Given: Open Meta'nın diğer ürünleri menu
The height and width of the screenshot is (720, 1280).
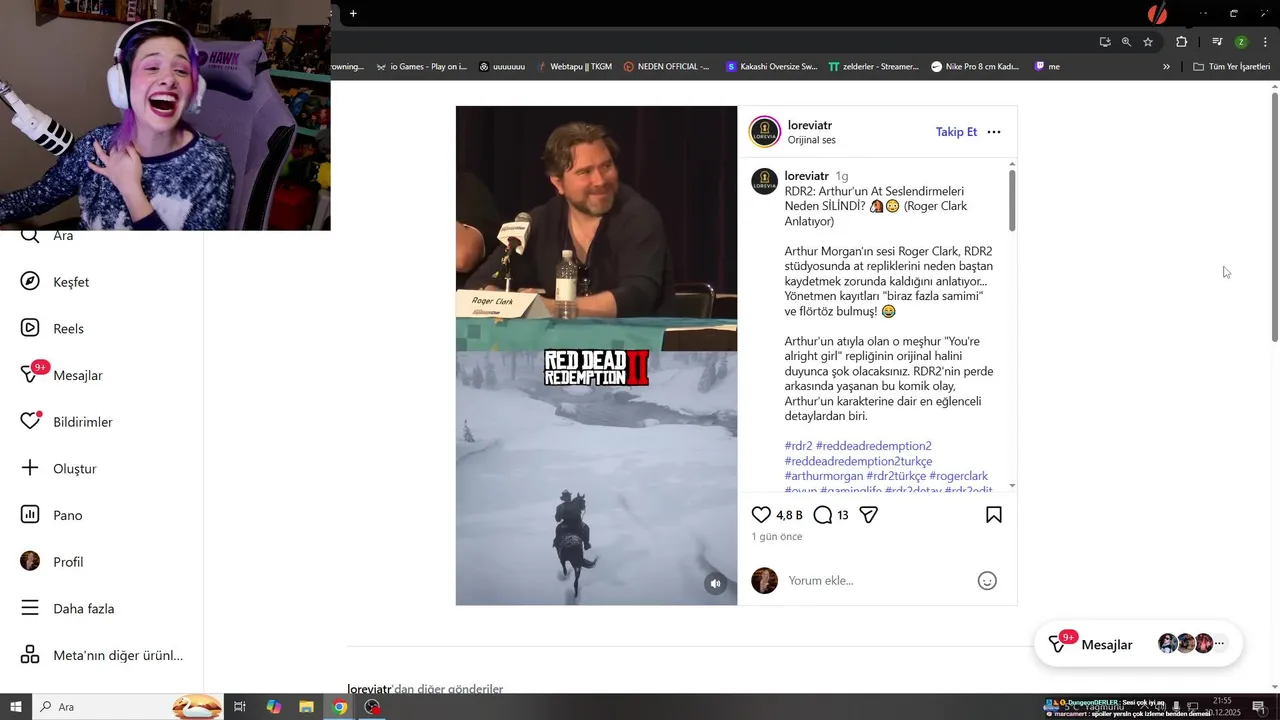Looking at the screenshot, I should 101,655.
